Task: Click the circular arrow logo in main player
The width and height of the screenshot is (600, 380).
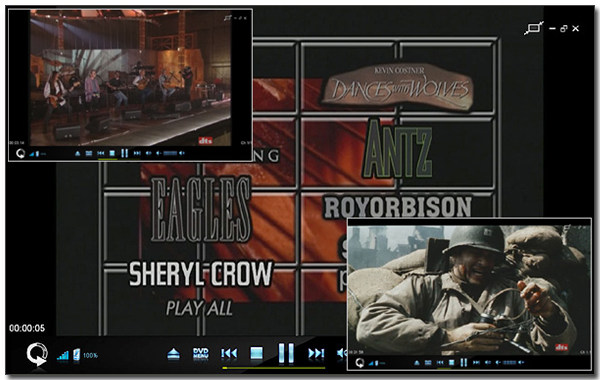Action: (x=37, y=354)
